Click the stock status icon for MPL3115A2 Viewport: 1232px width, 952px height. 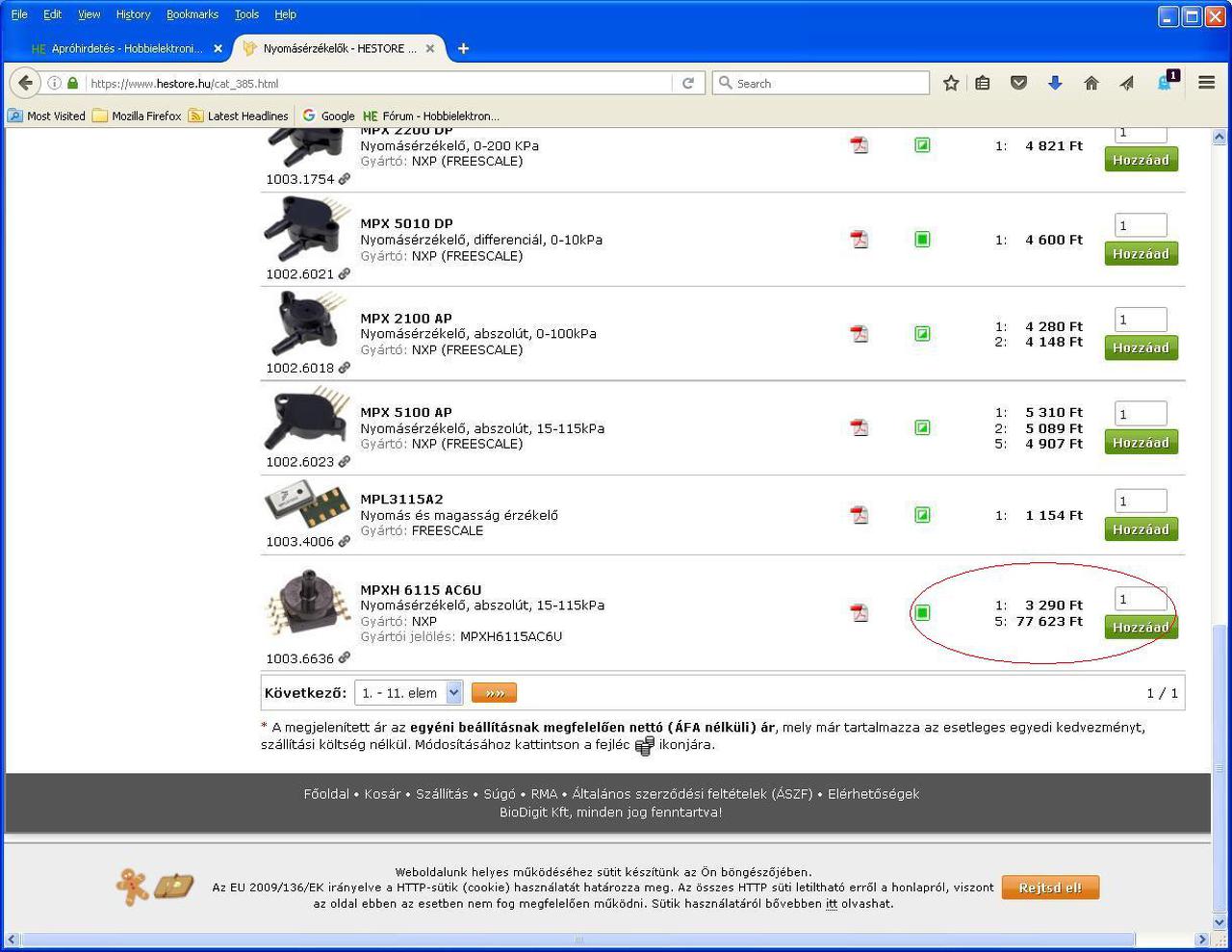[922, 515]
